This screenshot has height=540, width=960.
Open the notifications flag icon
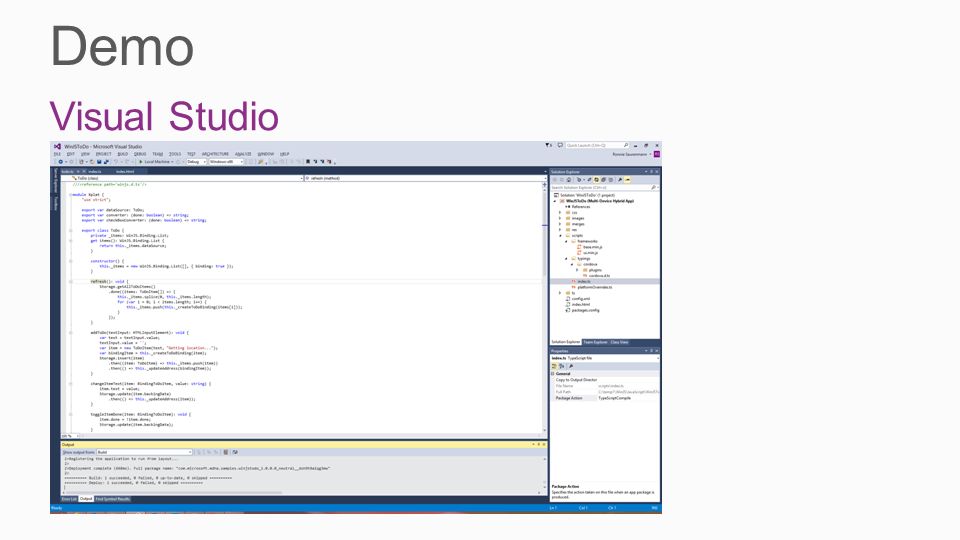[548, 145]
